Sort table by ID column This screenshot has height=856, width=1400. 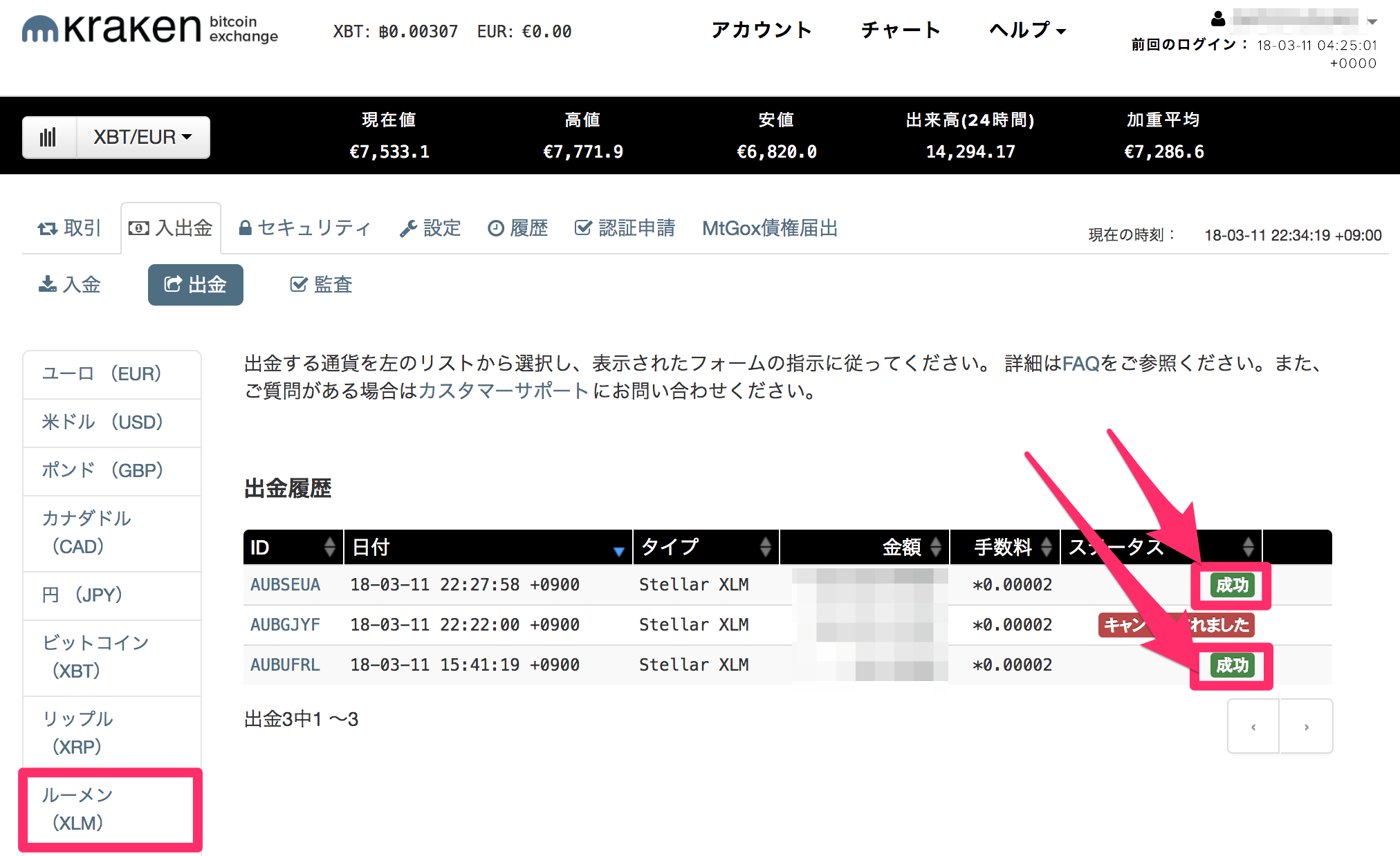coord(293,547)
